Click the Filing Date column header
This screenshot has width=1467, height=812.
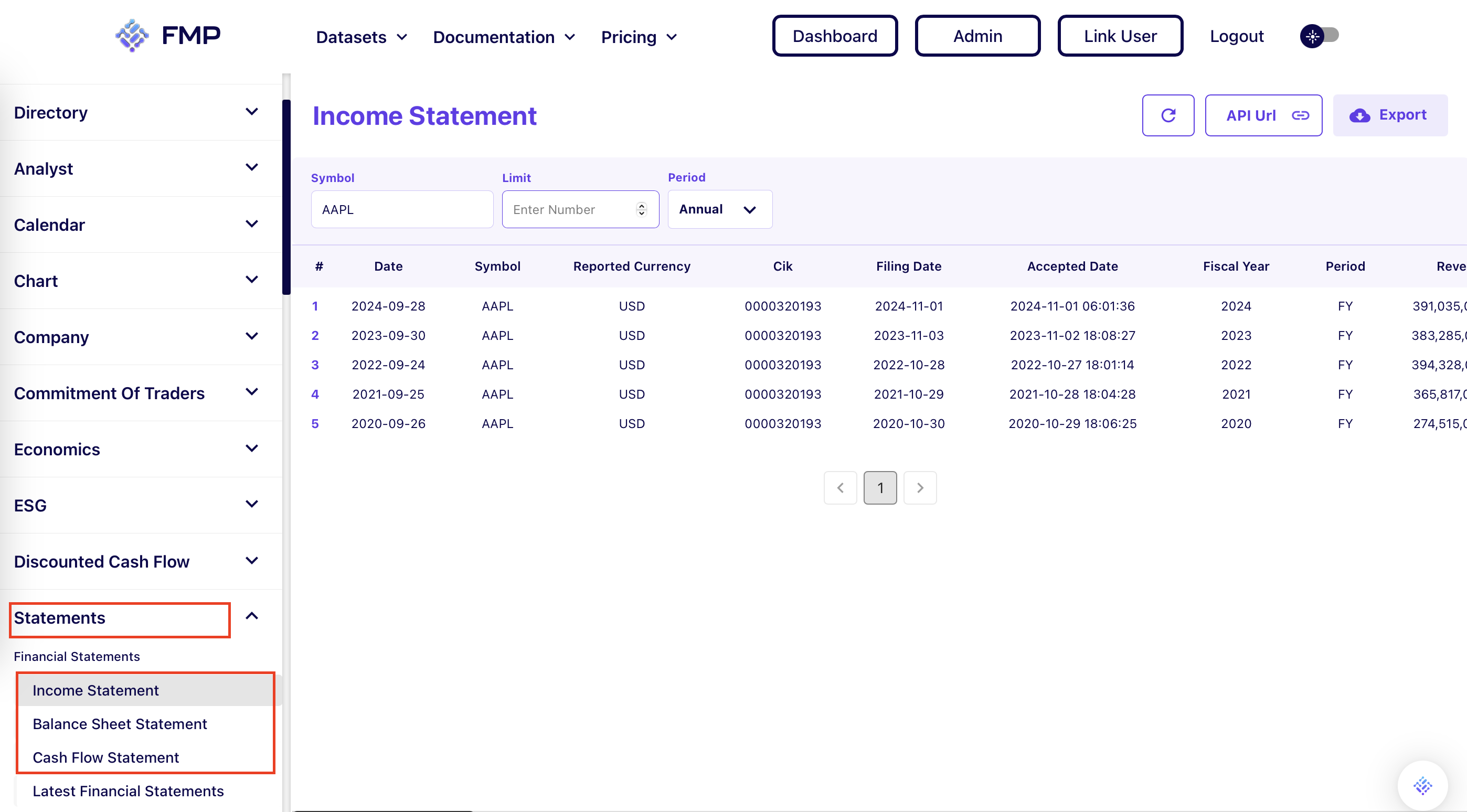tap(908, 266)
